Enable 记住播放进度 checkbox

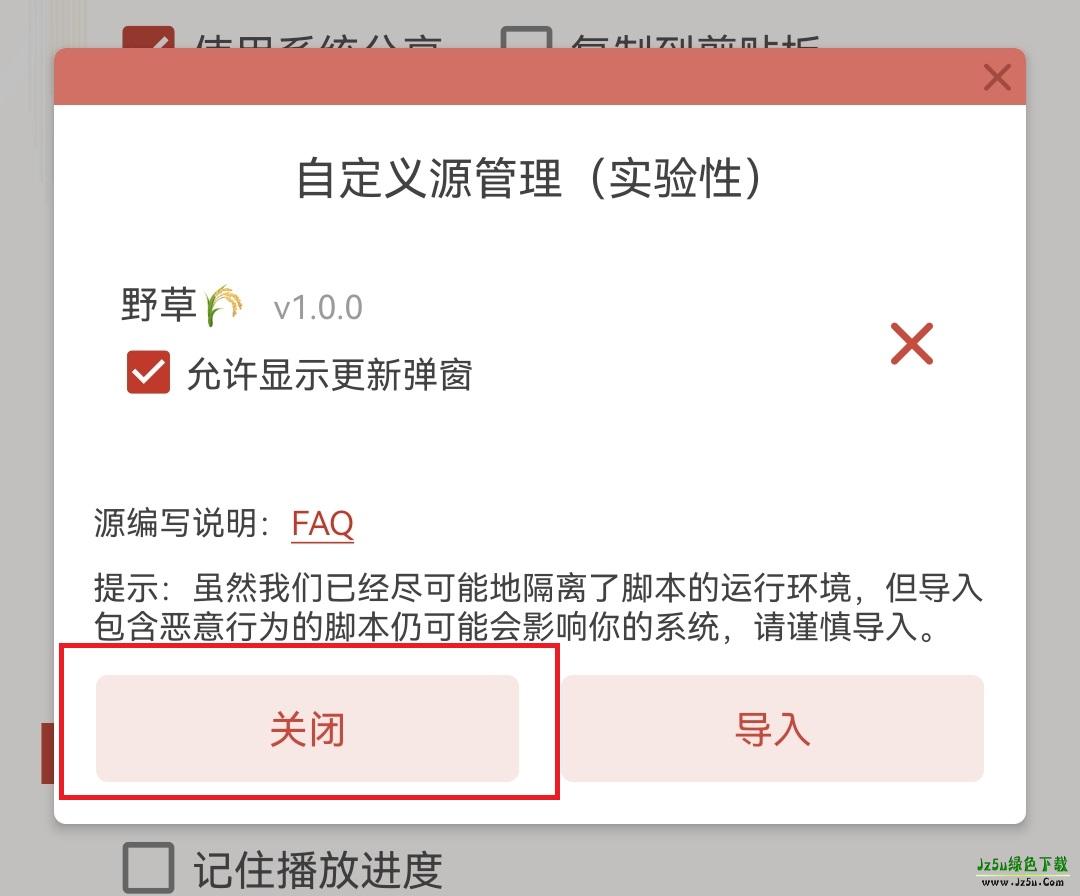pyautogui.click(x=148, y=866)
